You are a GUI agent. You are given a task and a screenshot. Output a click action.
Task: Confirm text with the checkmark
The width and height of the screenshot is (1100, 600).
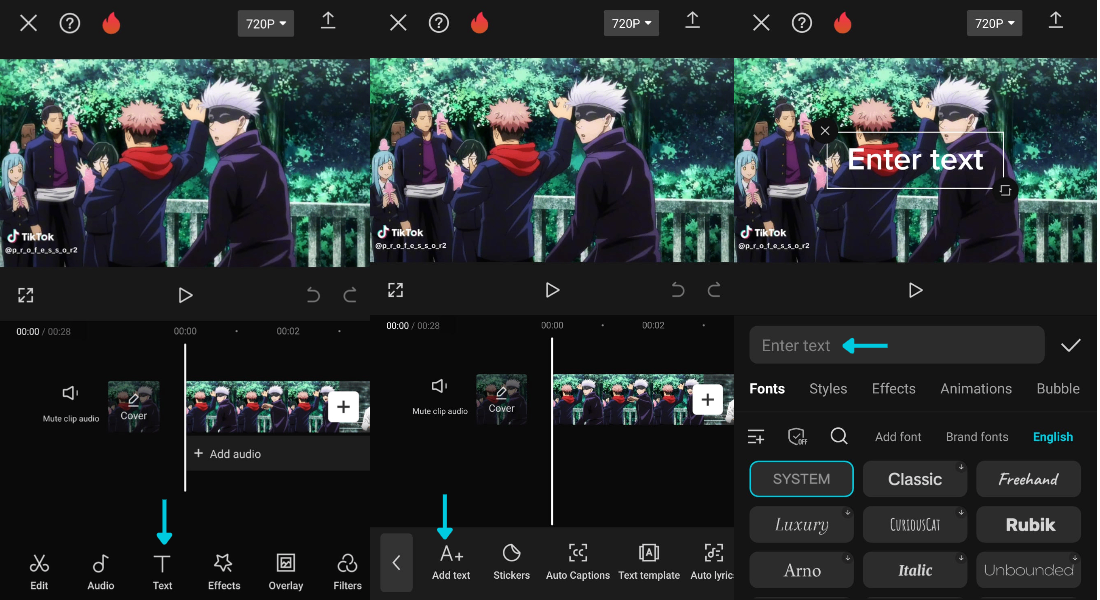(x=1071, y=345)
